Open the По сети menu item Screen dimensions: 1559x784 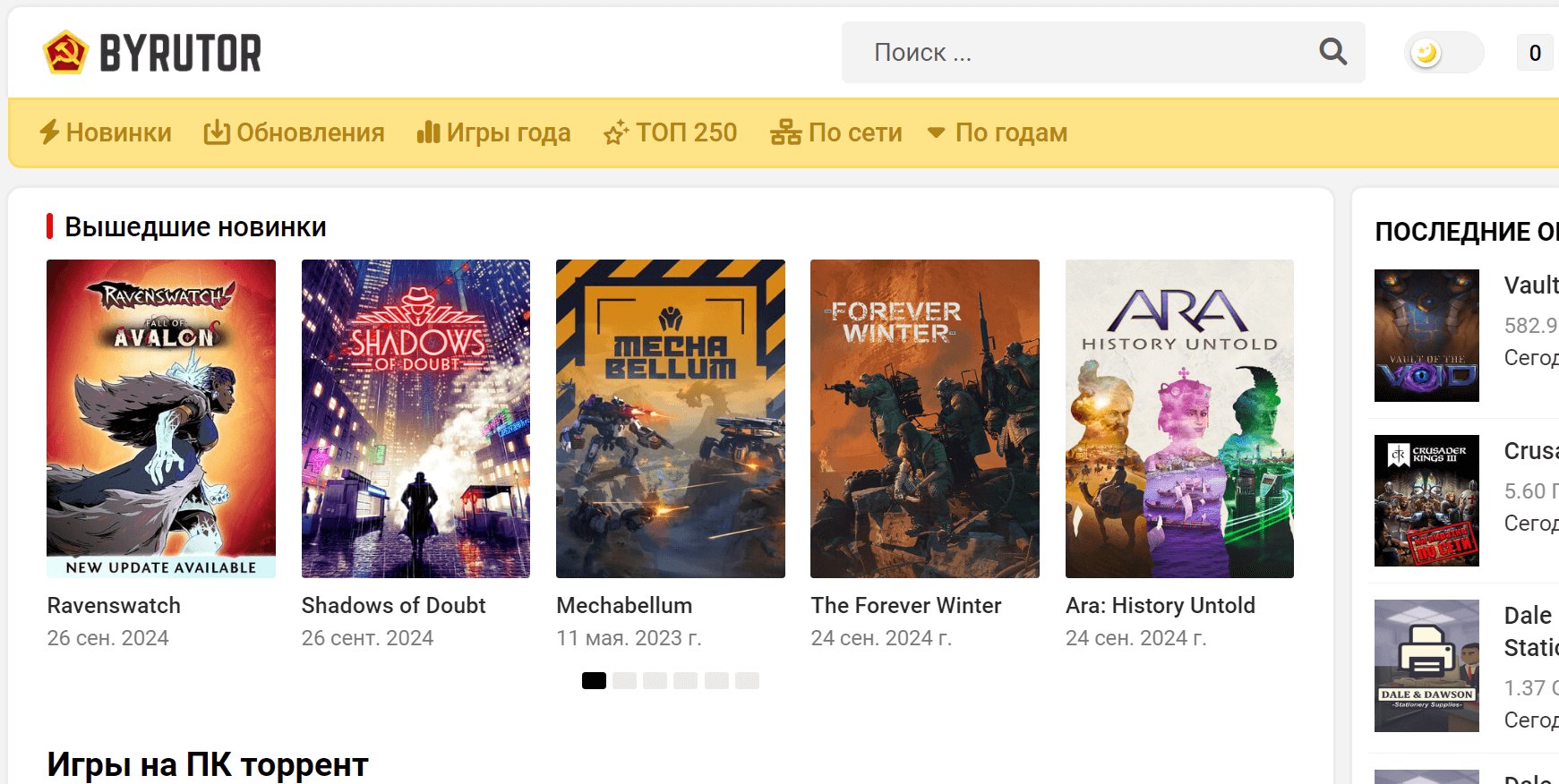click(855, 132)
